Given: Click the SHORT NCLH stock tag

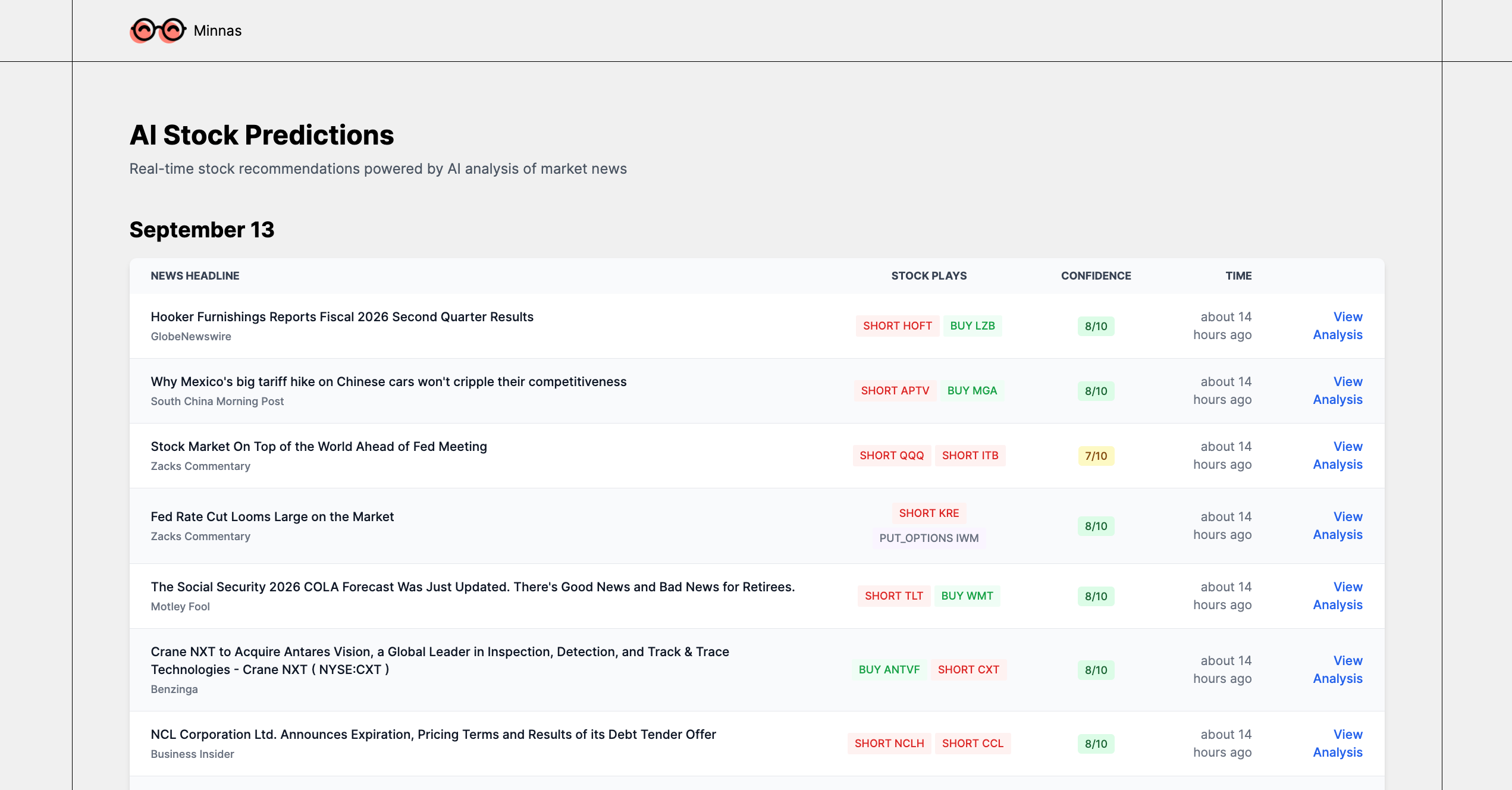Looking at the screenshot, I should (x=889, y=744).
